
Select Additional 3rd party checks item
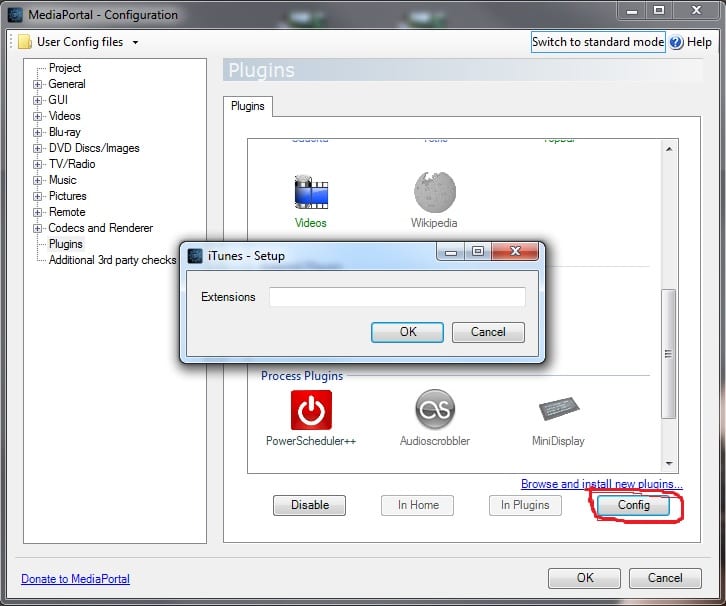(x=112, y=260)
